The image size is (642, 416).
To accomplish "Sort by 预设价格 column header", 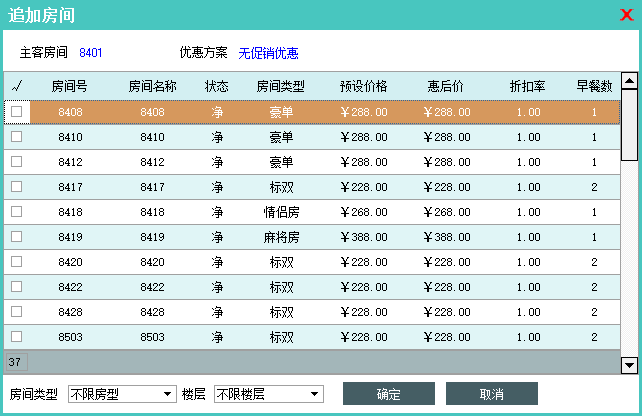I will [x=363, y=86].
